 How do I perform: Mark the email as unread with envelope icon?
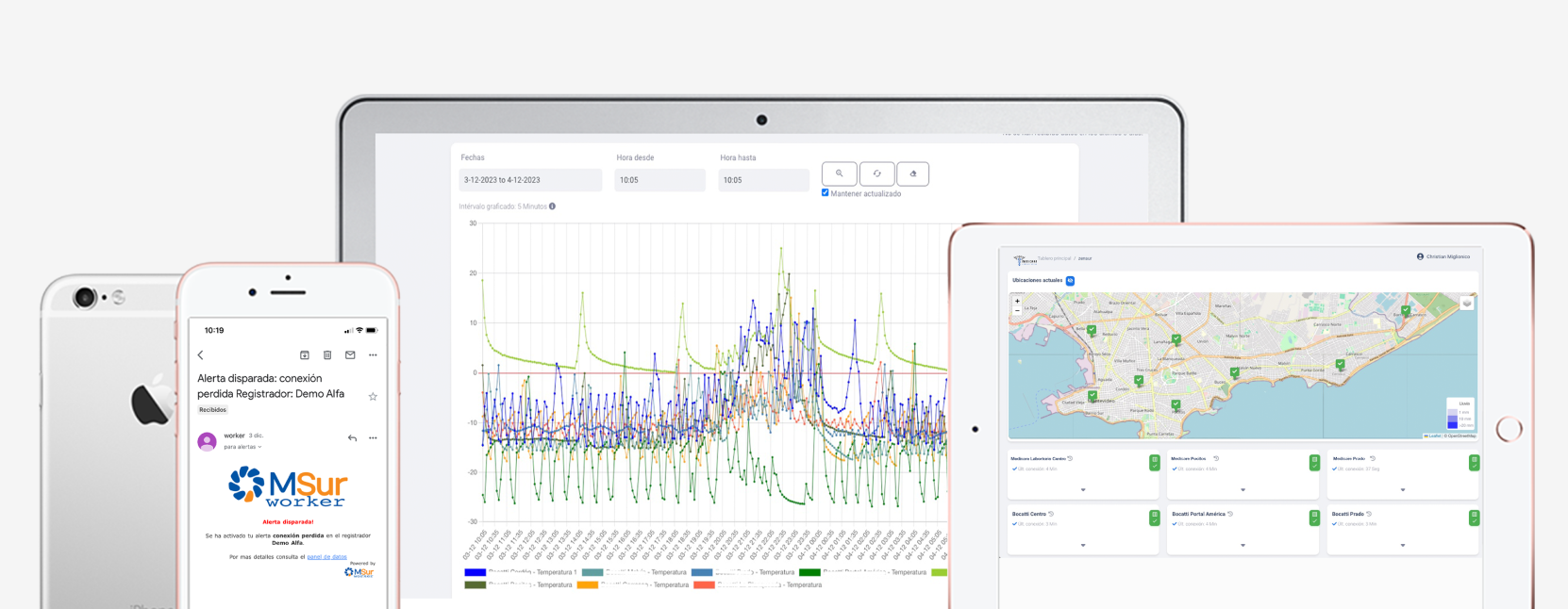[350, 355]
